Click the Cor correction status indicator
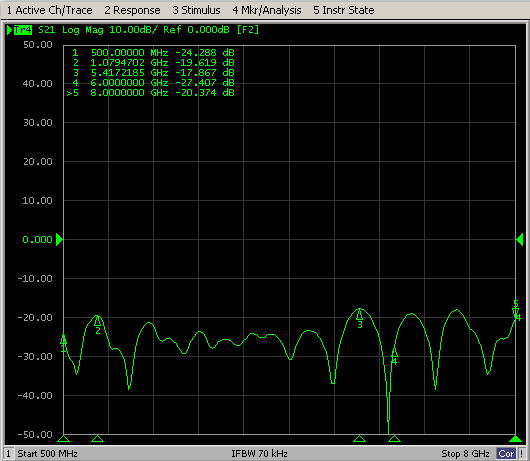530x461 pixels. click(506, 454)
